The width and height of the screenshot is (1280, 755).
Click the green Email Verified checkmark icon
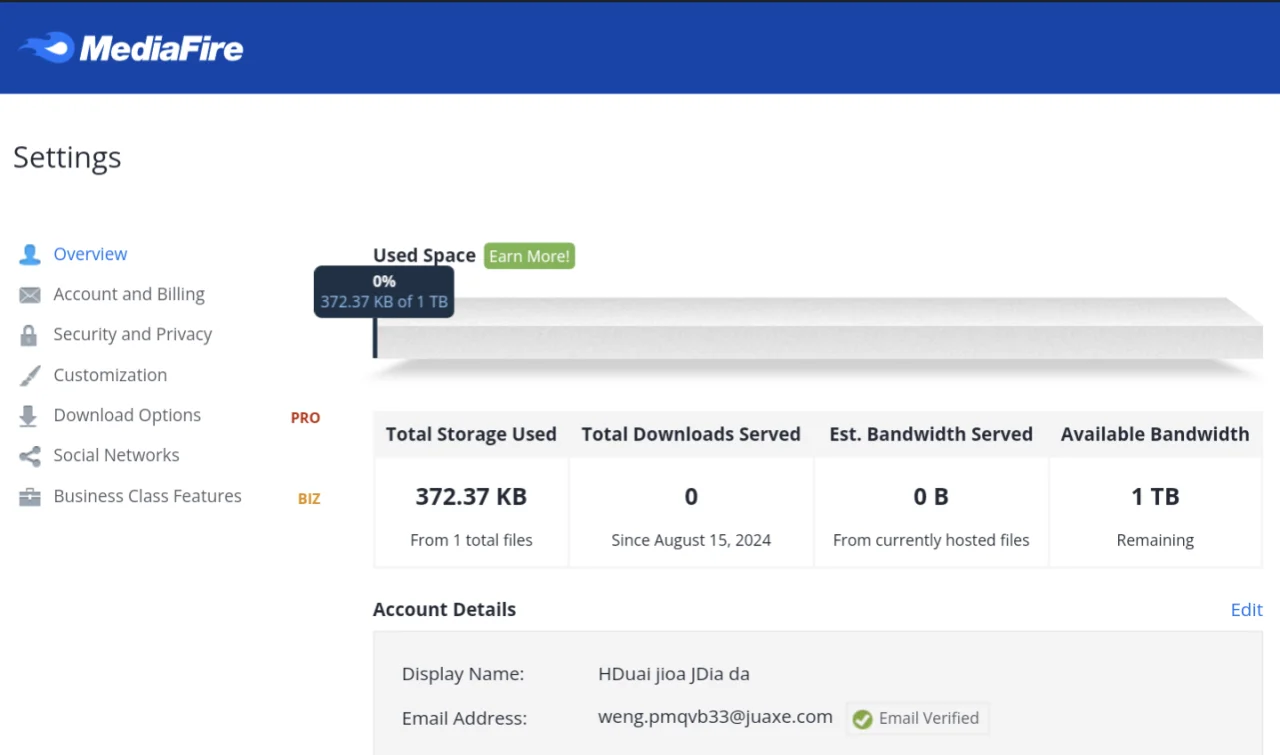[862, 719]
